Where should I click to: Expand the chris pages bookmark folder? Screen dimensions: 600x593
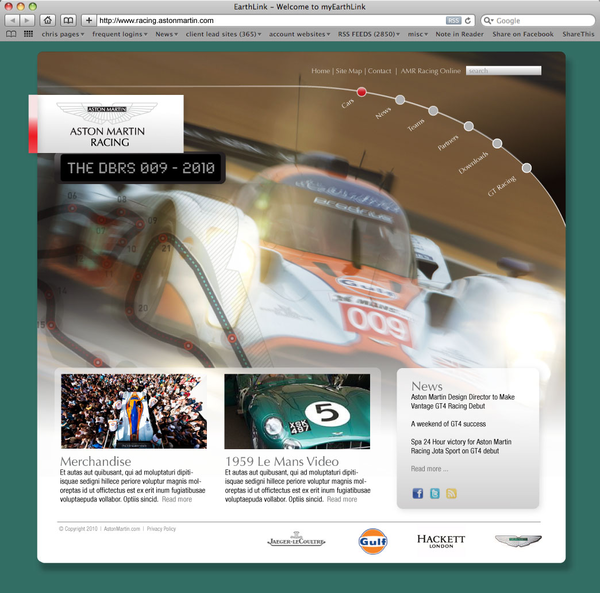63,34
